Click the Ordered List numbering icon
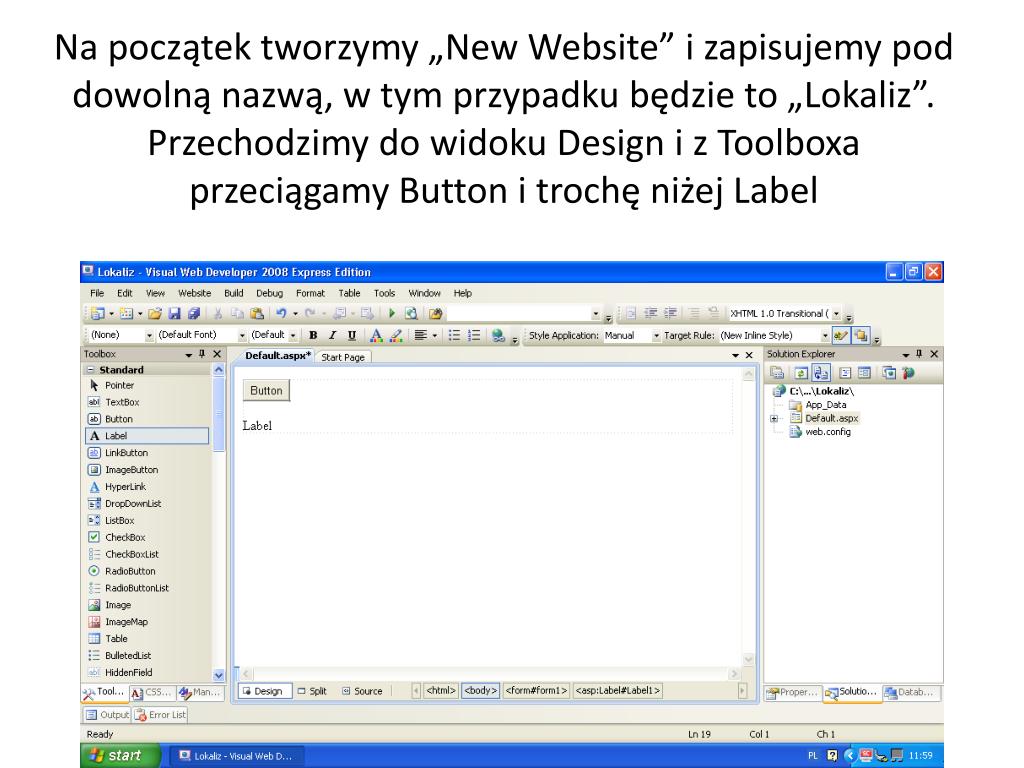 474,335
